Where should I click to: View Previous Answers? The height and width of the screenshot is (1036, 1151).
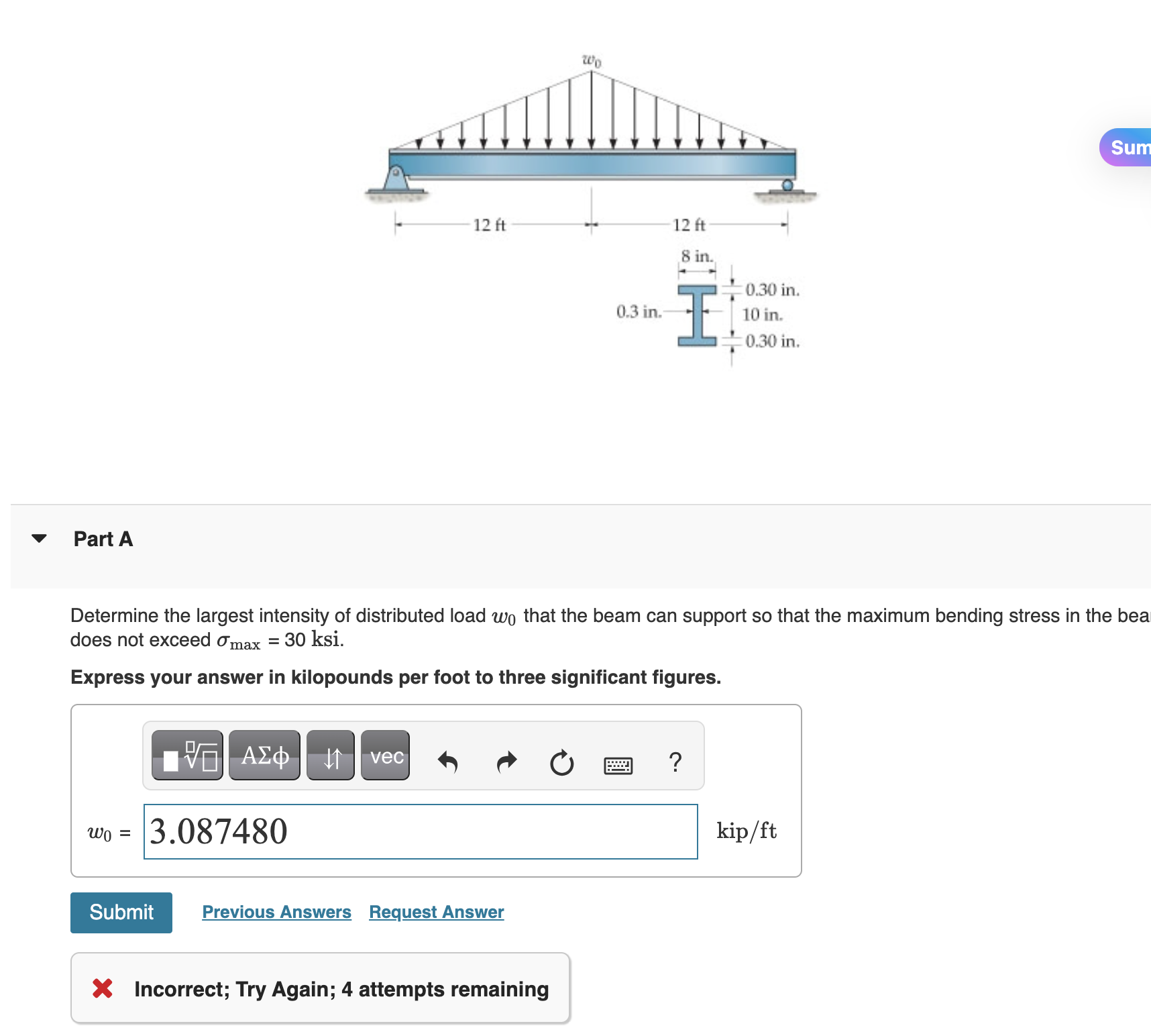(x=276, y=912)
